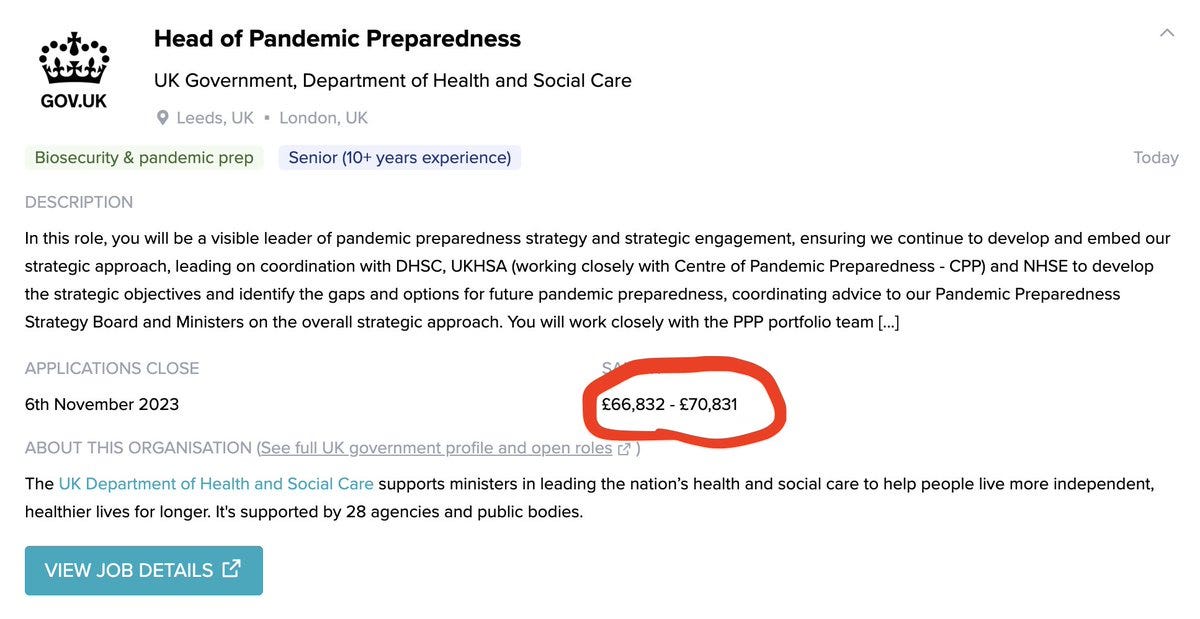Click the DESCRIPTION section heading
The width and height of the screenshot is (1200, 619).
(x=79, y=202)
